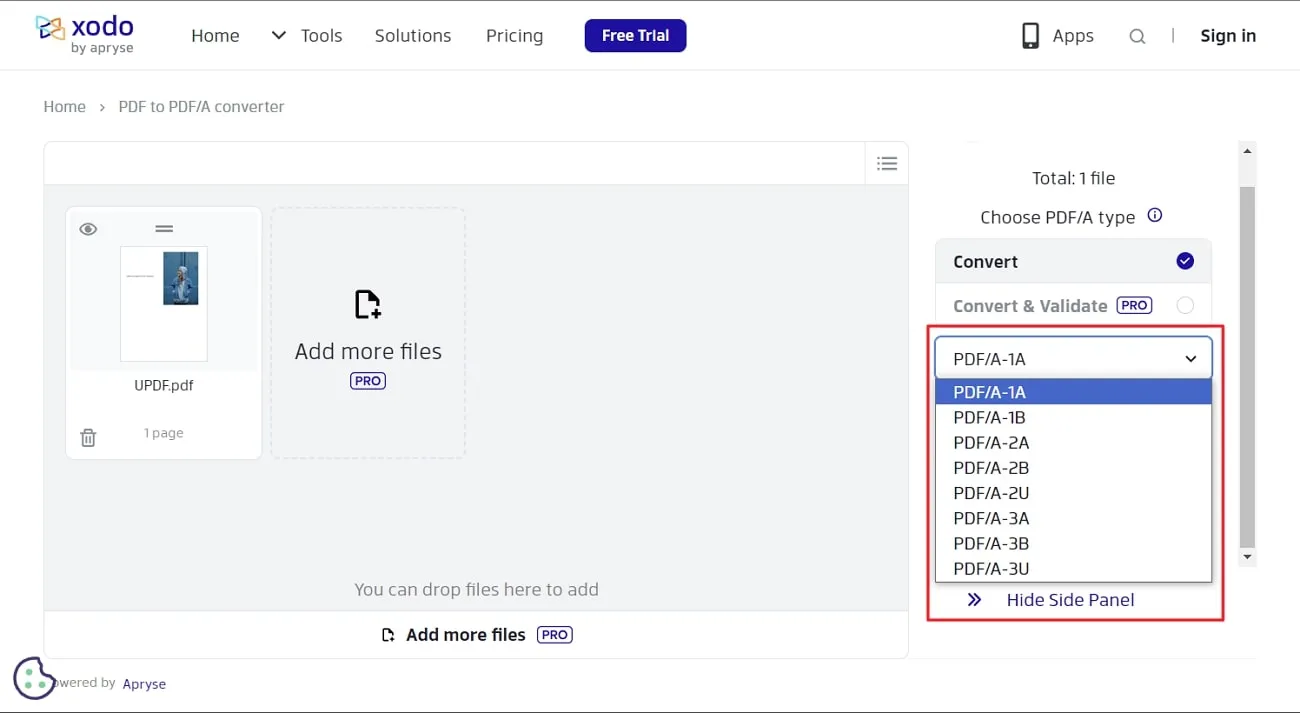Expand the Tools menu chevron
Viewport: 1300px width, 713px height.
[278, 36]
